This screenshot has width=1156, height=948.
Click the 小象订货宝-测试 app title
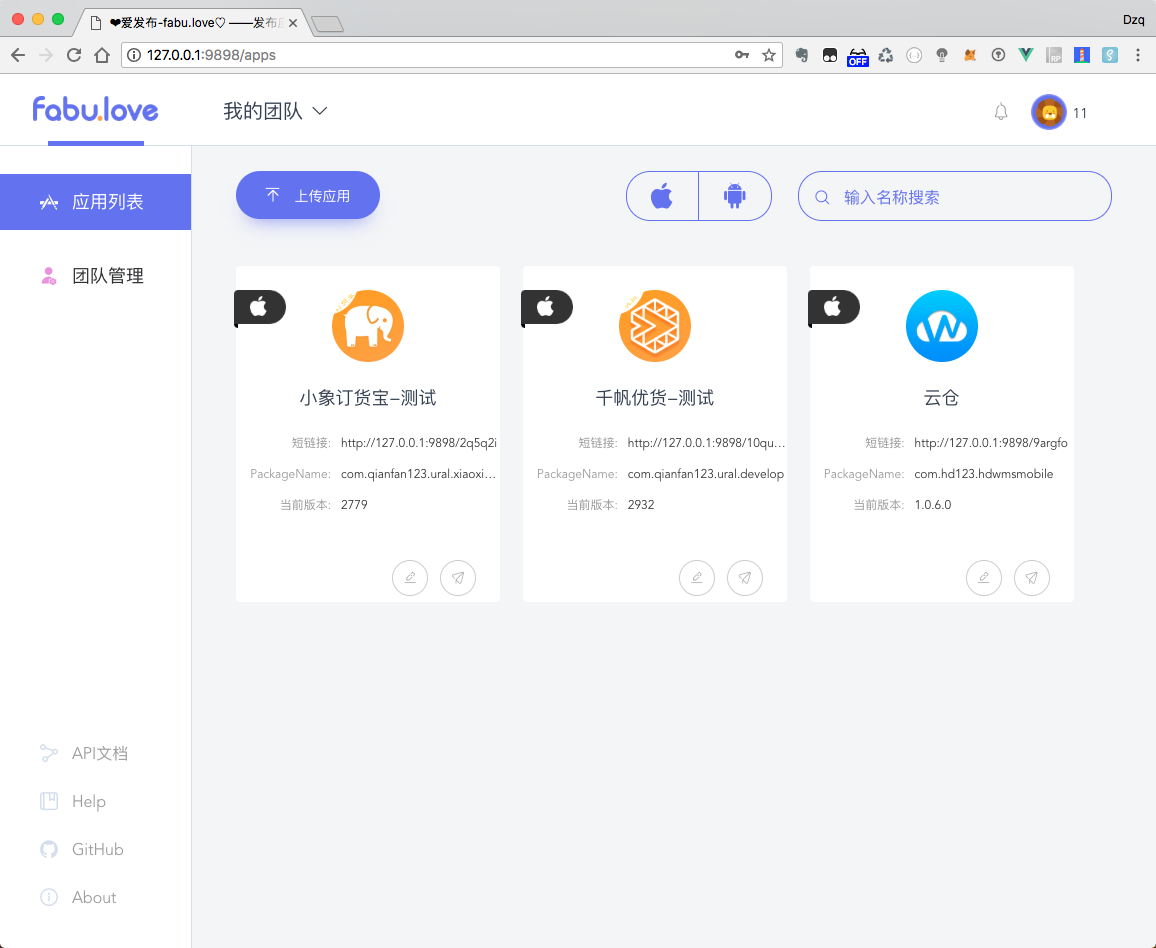click(x=368, y=398)
